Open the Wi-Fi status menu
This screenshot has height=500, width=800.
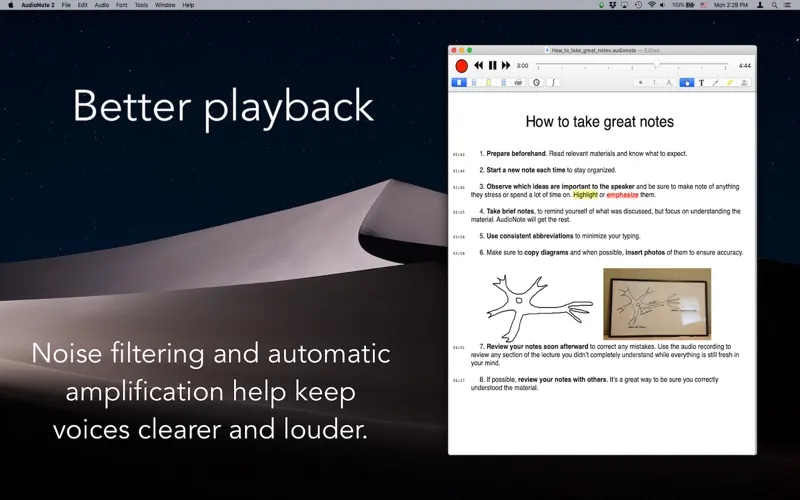[652, 5]
